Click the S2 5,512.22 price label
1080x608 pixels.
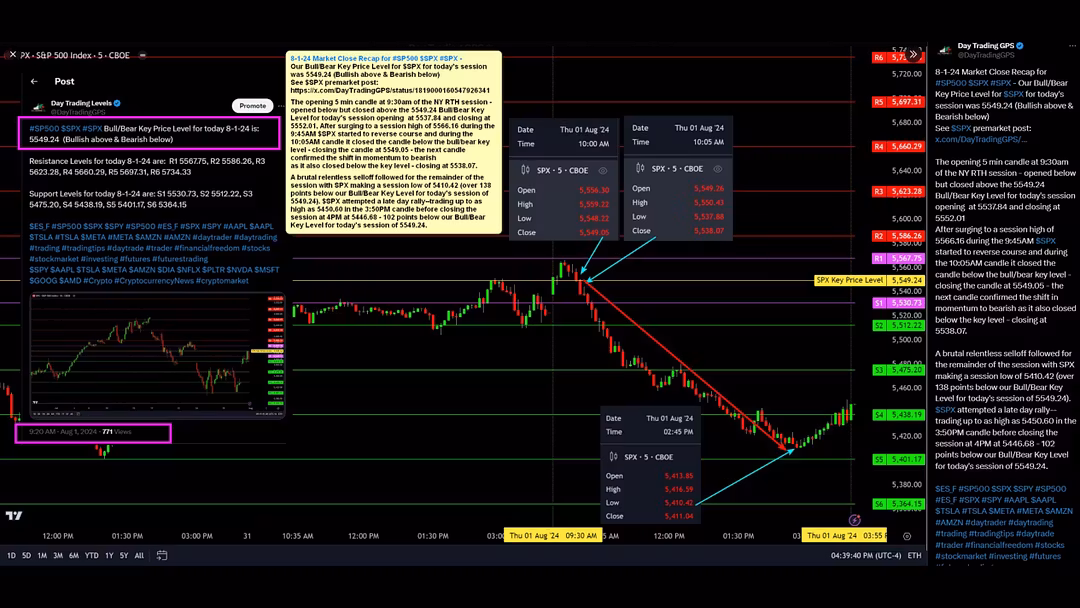coord(898,325)
